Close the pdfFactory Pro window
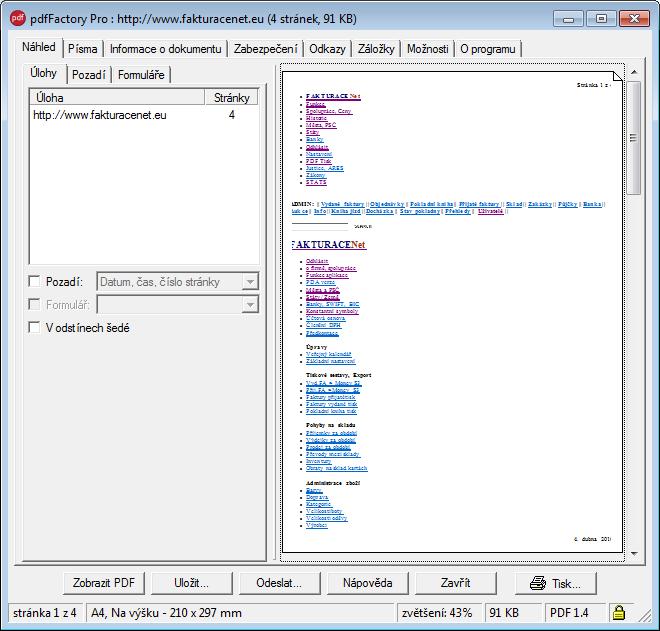 tap(634, 19)
